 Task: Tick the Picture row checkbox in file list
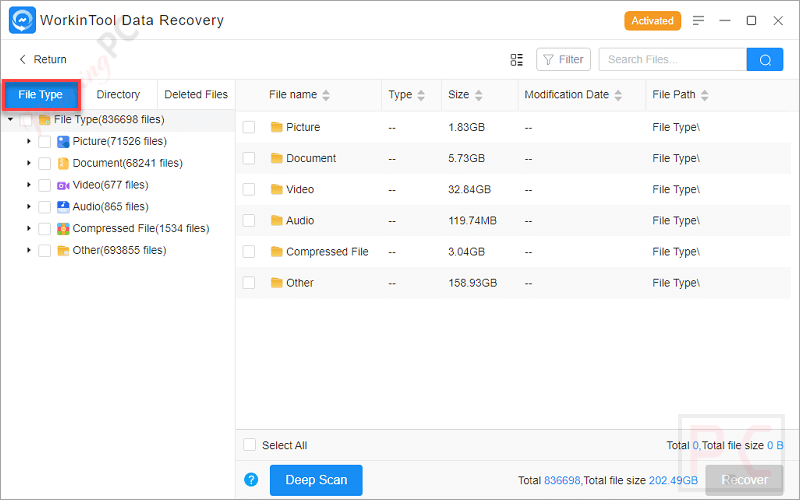point(248,127)
